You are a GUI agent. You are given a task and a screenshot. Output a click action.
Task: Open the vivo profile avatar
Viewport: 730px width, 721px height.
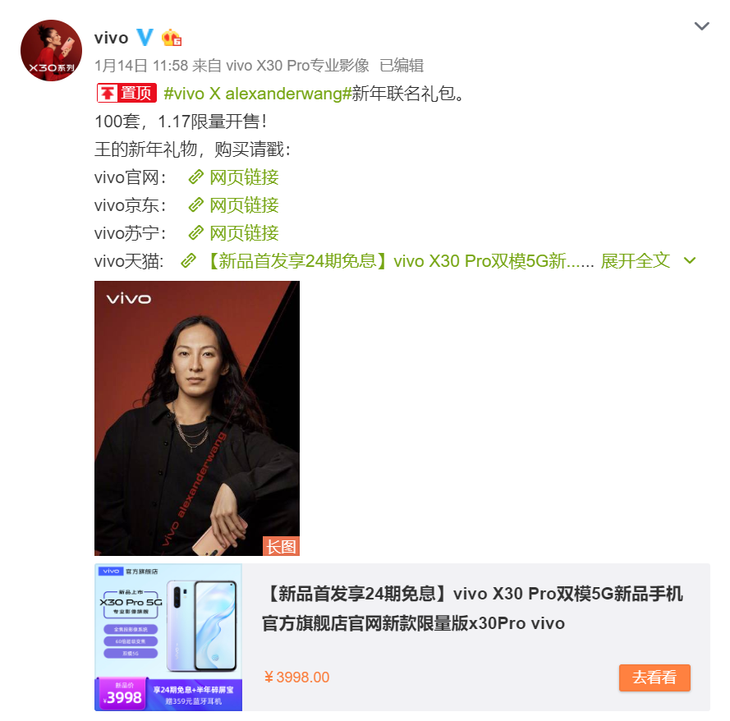(x=51, y=50)
